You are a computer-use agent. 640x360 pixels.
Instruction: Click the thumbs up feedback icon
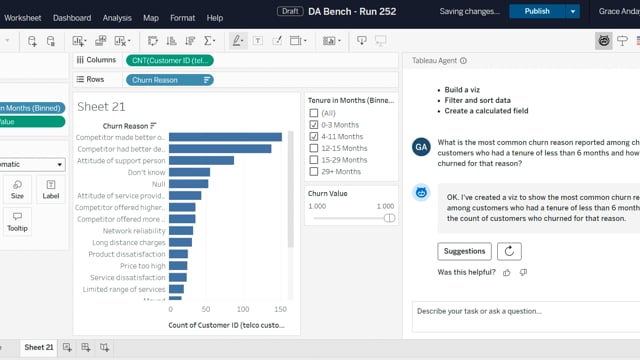507,273
